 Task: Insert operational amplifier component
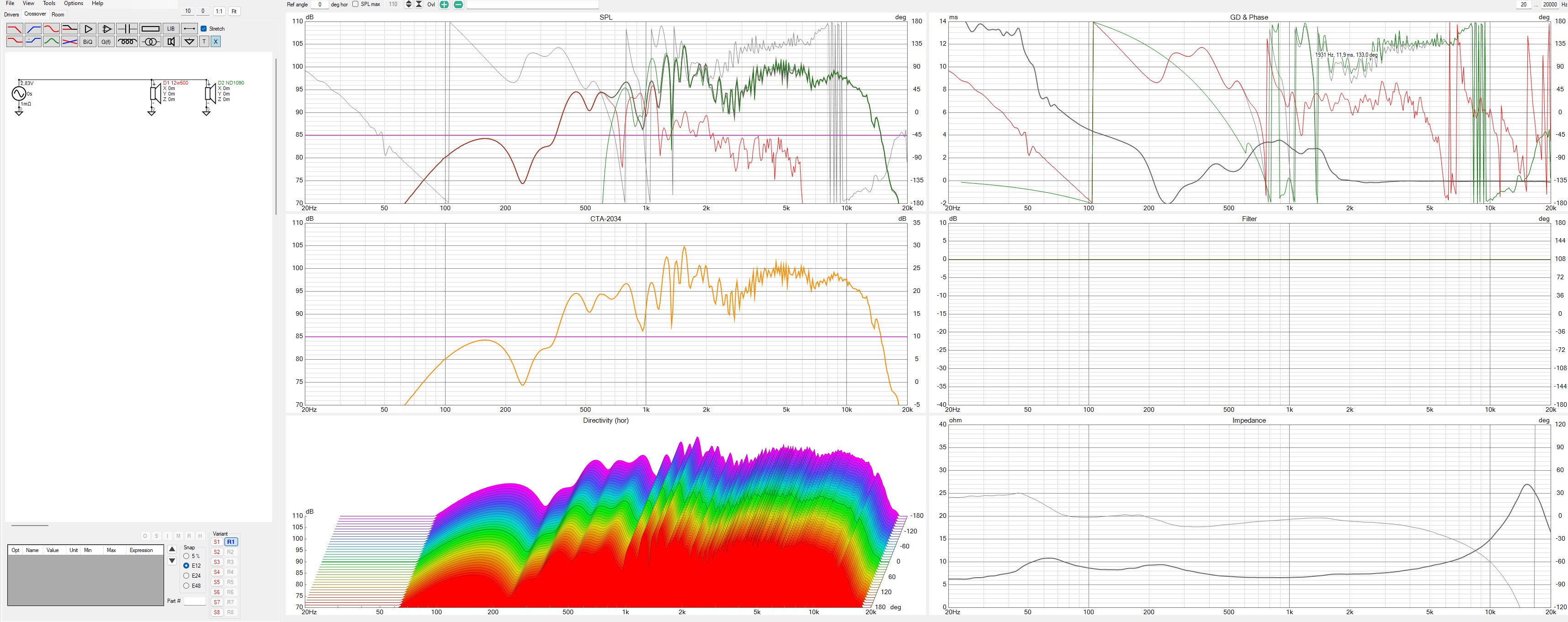pyautogui.click(x=106, y=29)
